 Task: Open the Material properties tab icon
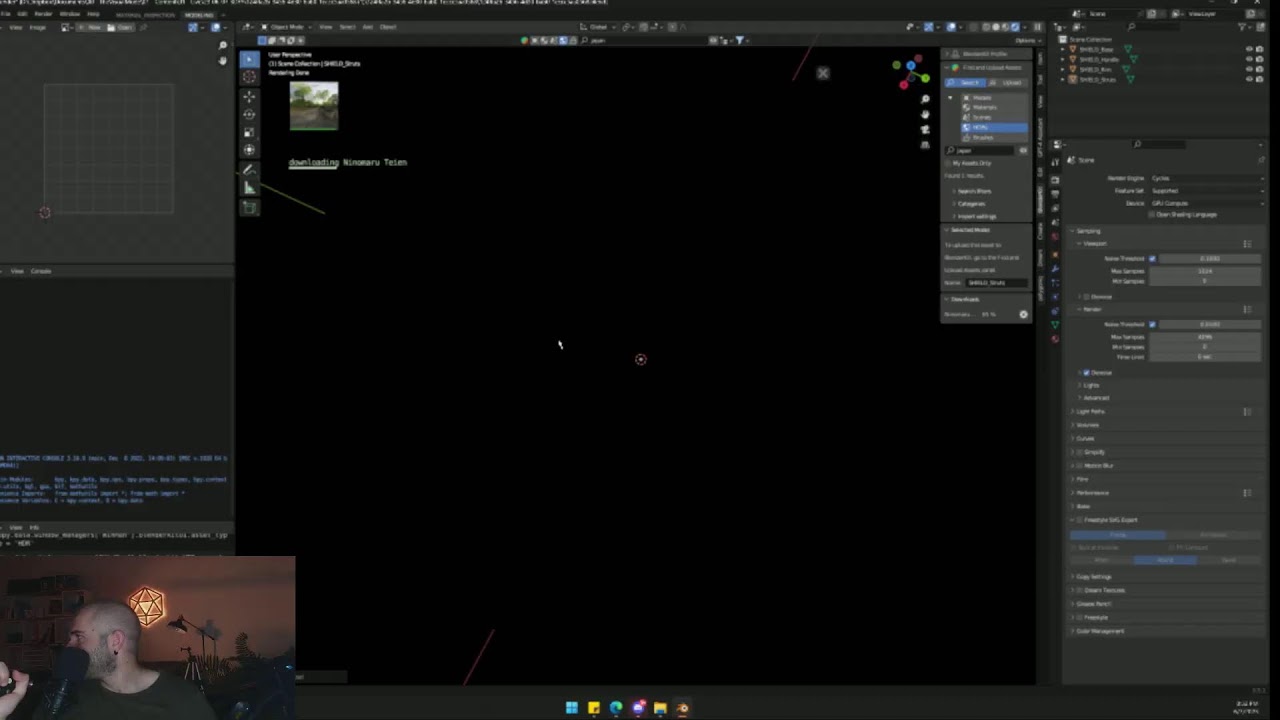pyautogui.click(x=1055, y=339)
